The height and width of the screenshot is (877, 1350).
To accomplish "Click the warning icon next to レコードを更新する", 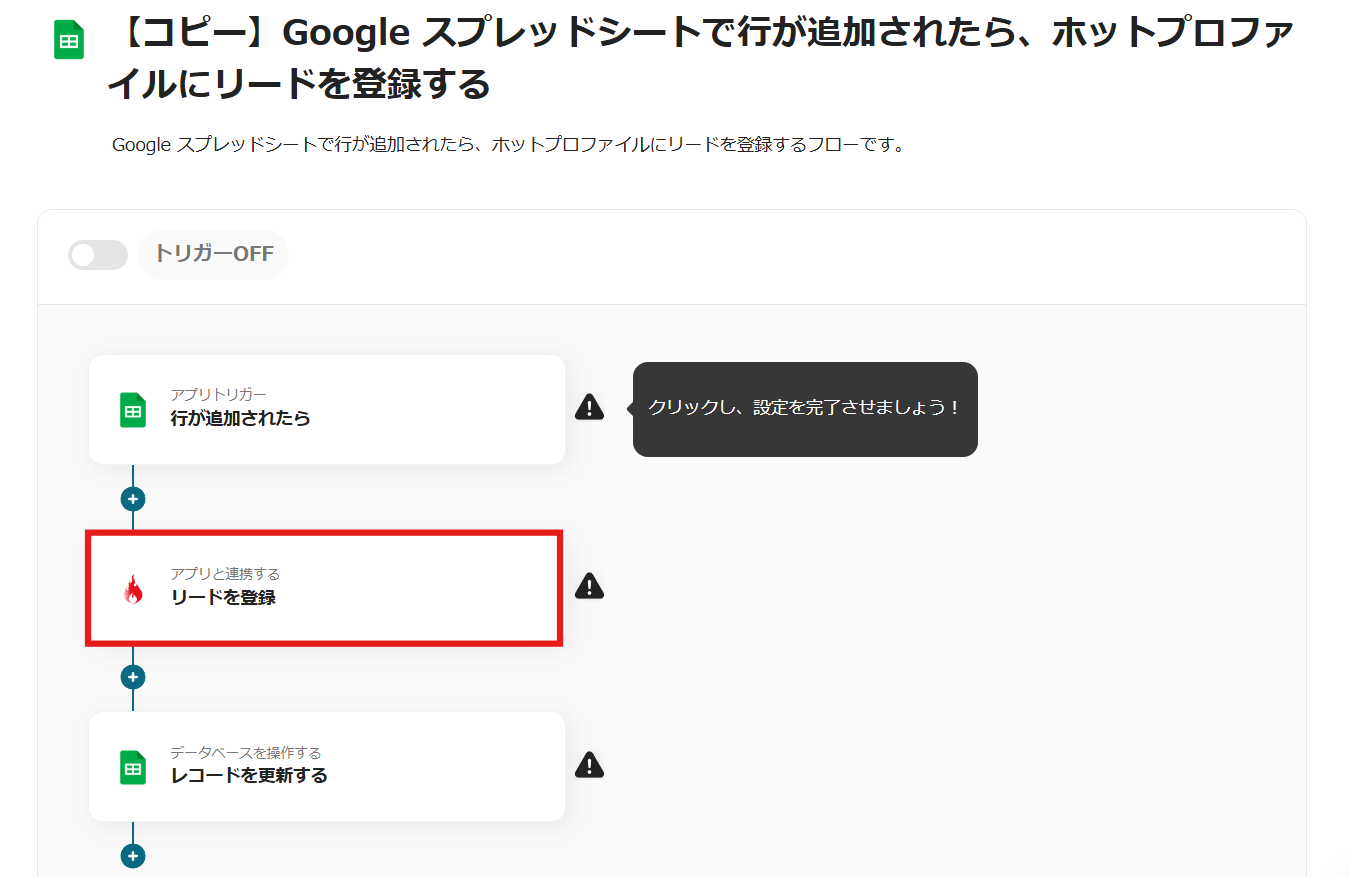I will coord(589,765).
